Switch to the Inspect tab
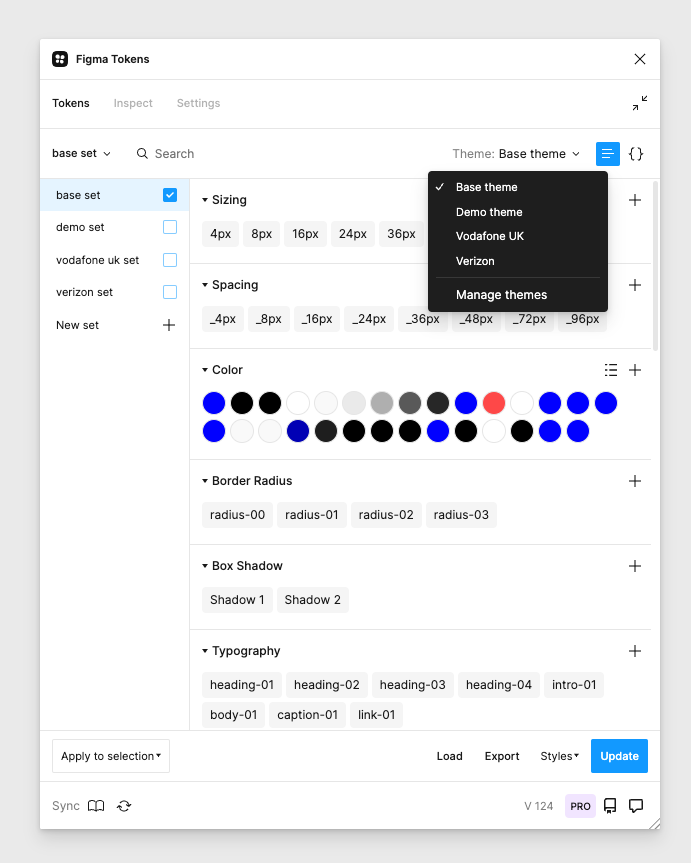The height and width of the screenshot is (863, 691). coord(133,103)
